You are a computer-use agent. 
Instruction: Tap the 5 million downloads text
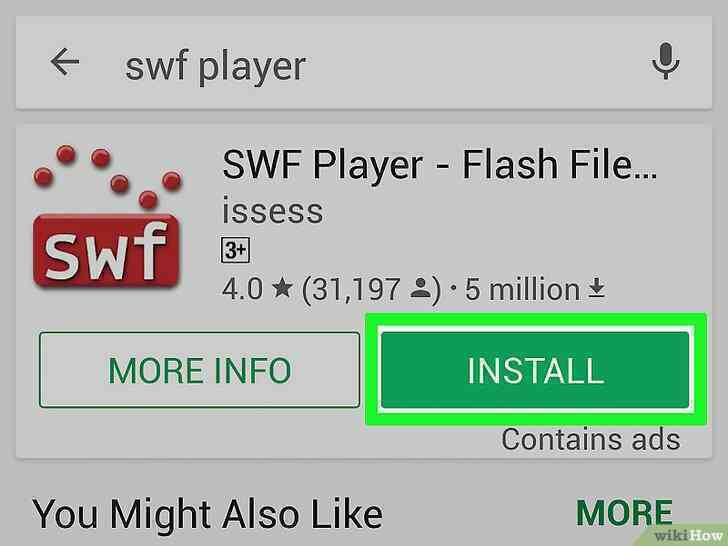pyautogui.click(x=522, y=289)
